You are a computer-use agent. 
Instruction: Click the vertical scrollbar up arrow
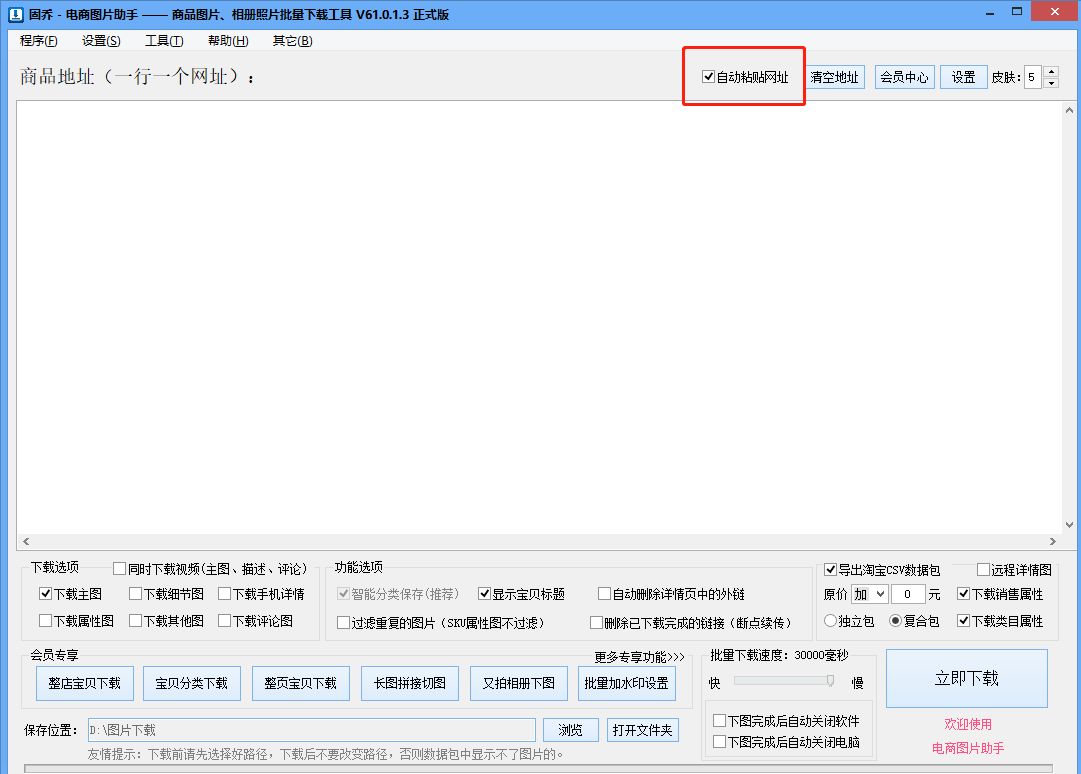[1069, 110]
